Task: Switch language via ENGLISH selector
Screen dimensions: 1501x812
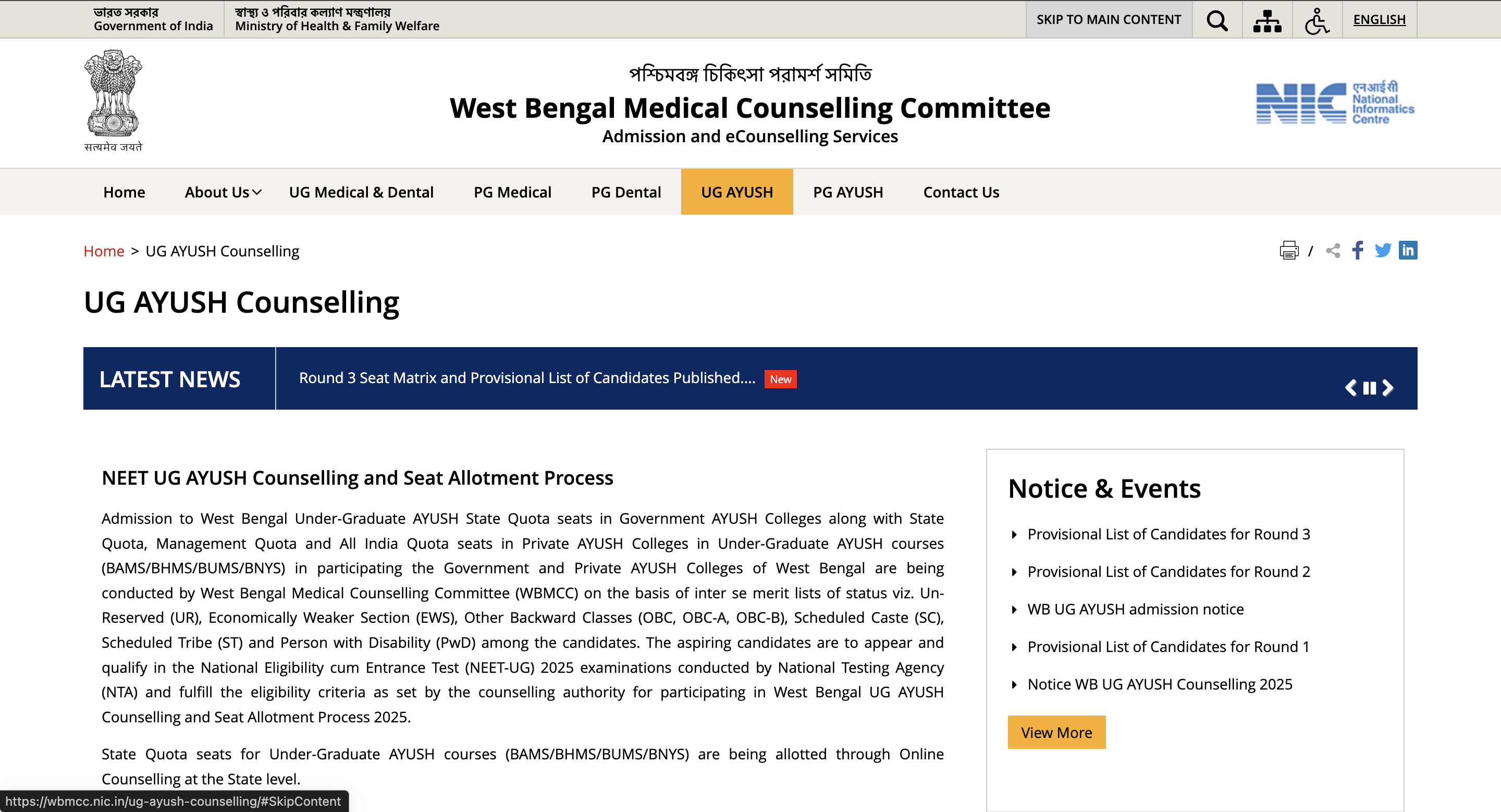Action: click(x=1379, y=20)
